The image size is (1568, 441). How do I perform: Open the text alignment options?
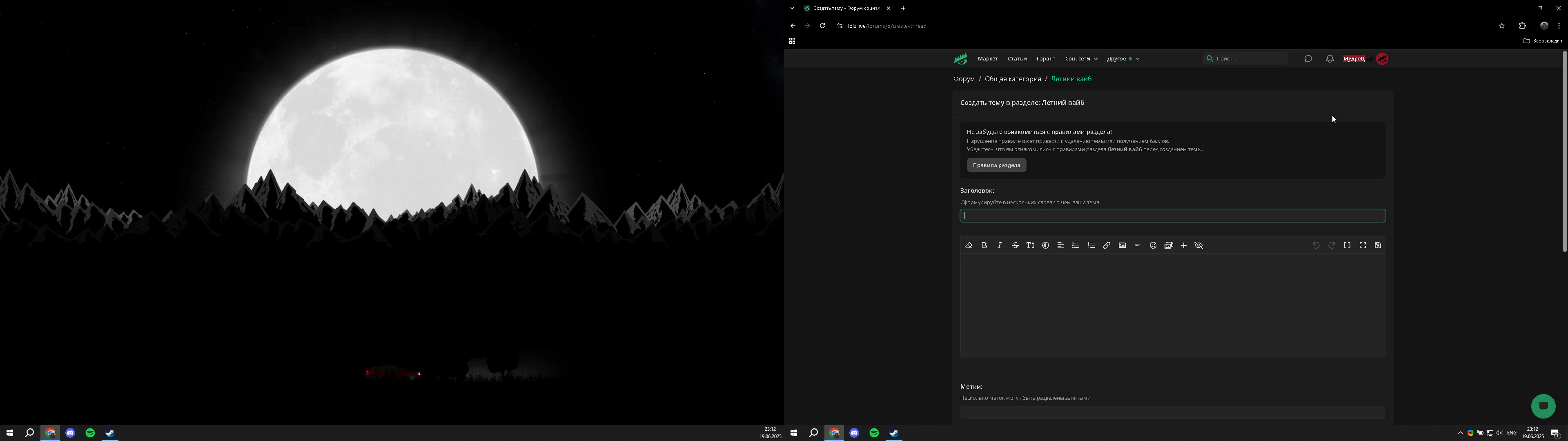(1060, 245)
